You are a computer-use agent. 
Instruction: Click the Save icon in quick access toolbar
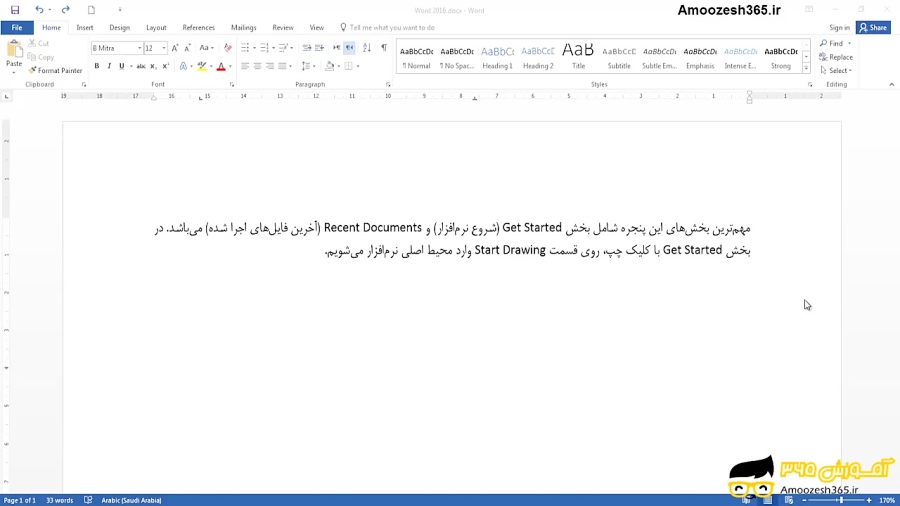click(x=15, y=10)
